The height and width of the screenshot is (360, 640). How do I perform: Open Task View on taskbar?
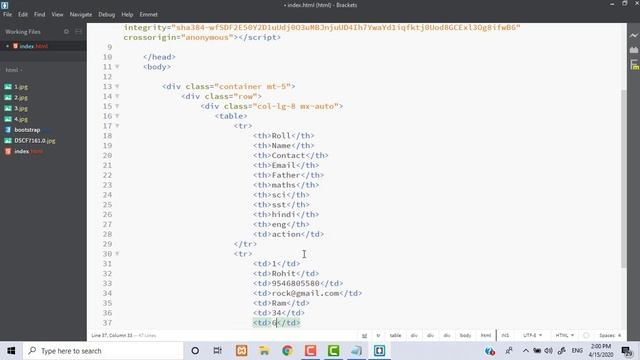218,351
